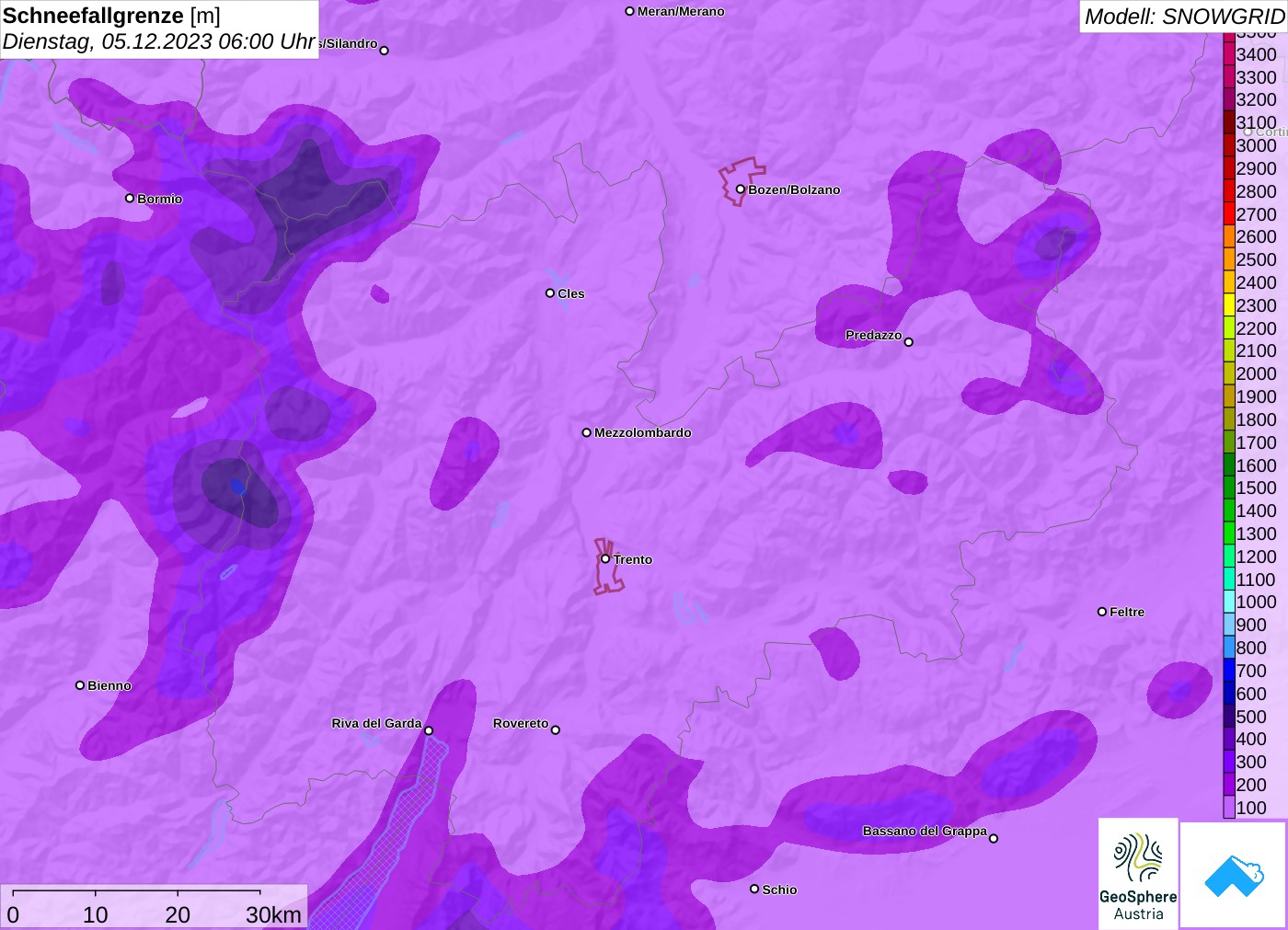Select the 1500 m green legend swatch

1229,488
